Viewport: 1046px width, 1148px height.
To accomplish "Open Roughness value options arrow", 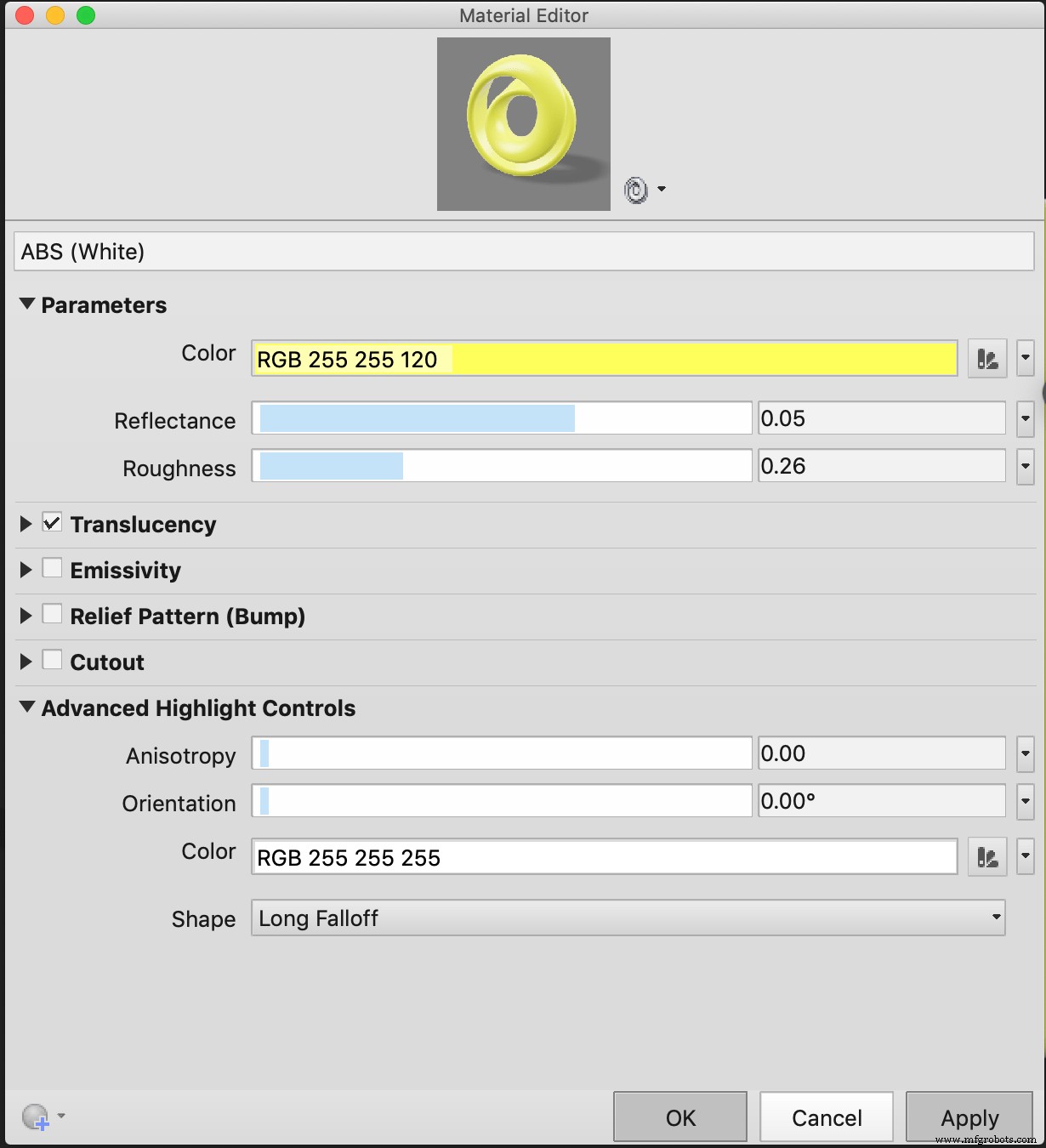I will pos(1026,466).
